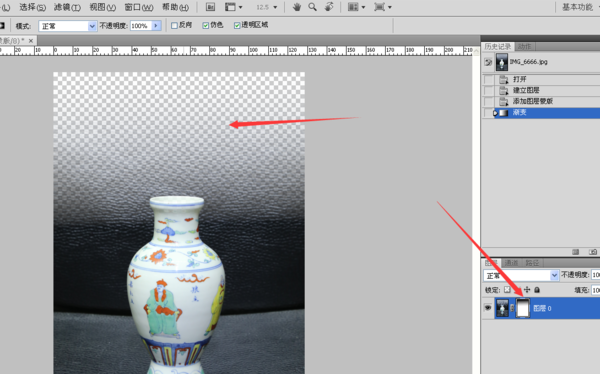Create new snapshot camera icon

[x=593, y=252]
